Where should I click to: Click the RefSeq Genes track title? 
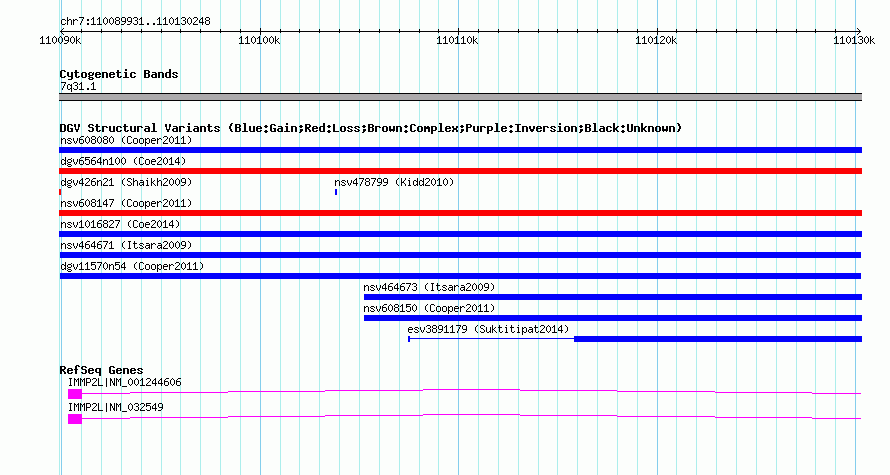click(x=101, y=370)
